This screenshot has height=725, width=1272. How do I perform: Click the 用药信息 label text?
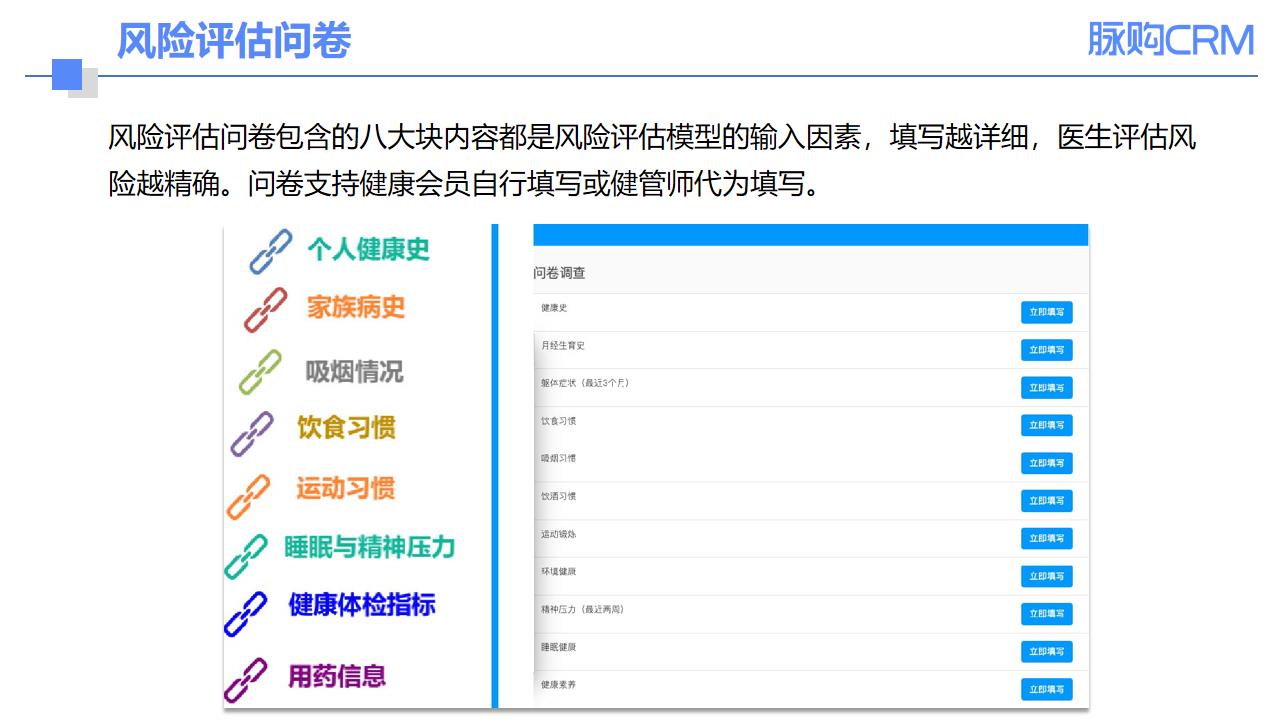coord(337,677)
